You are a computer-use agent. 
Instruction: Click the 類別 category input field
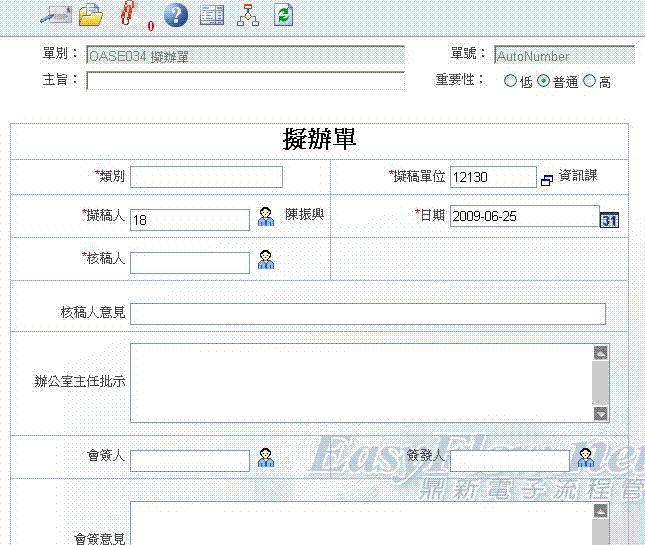206,177
